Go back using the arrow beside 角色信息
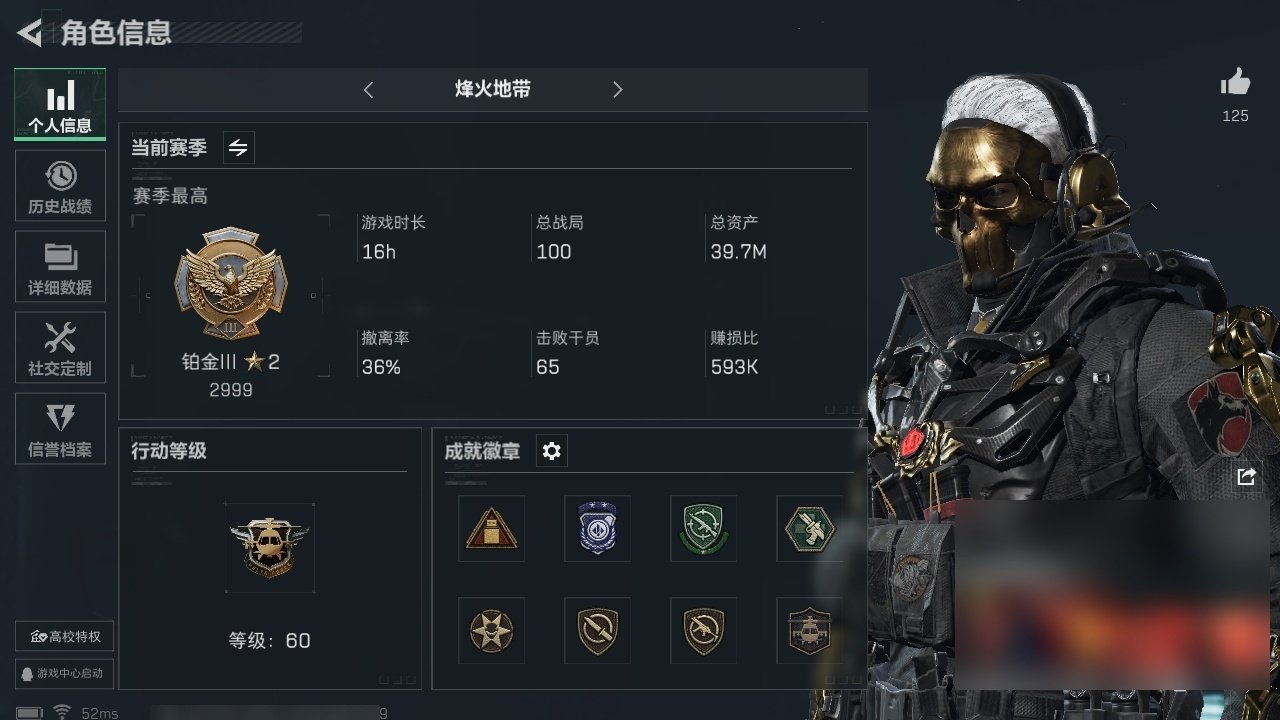 pos(30,33)
